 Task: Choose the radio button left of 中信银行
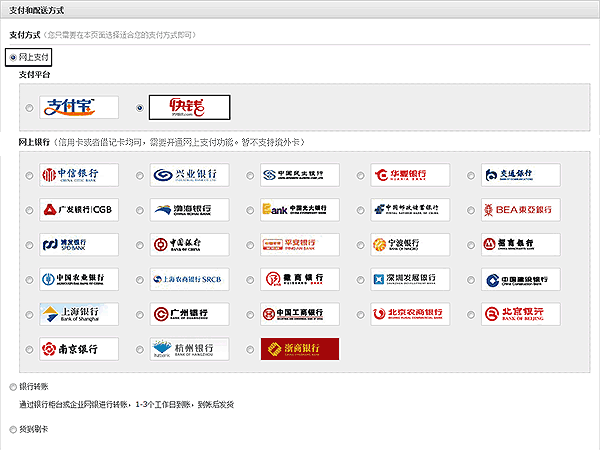point(29,175)
